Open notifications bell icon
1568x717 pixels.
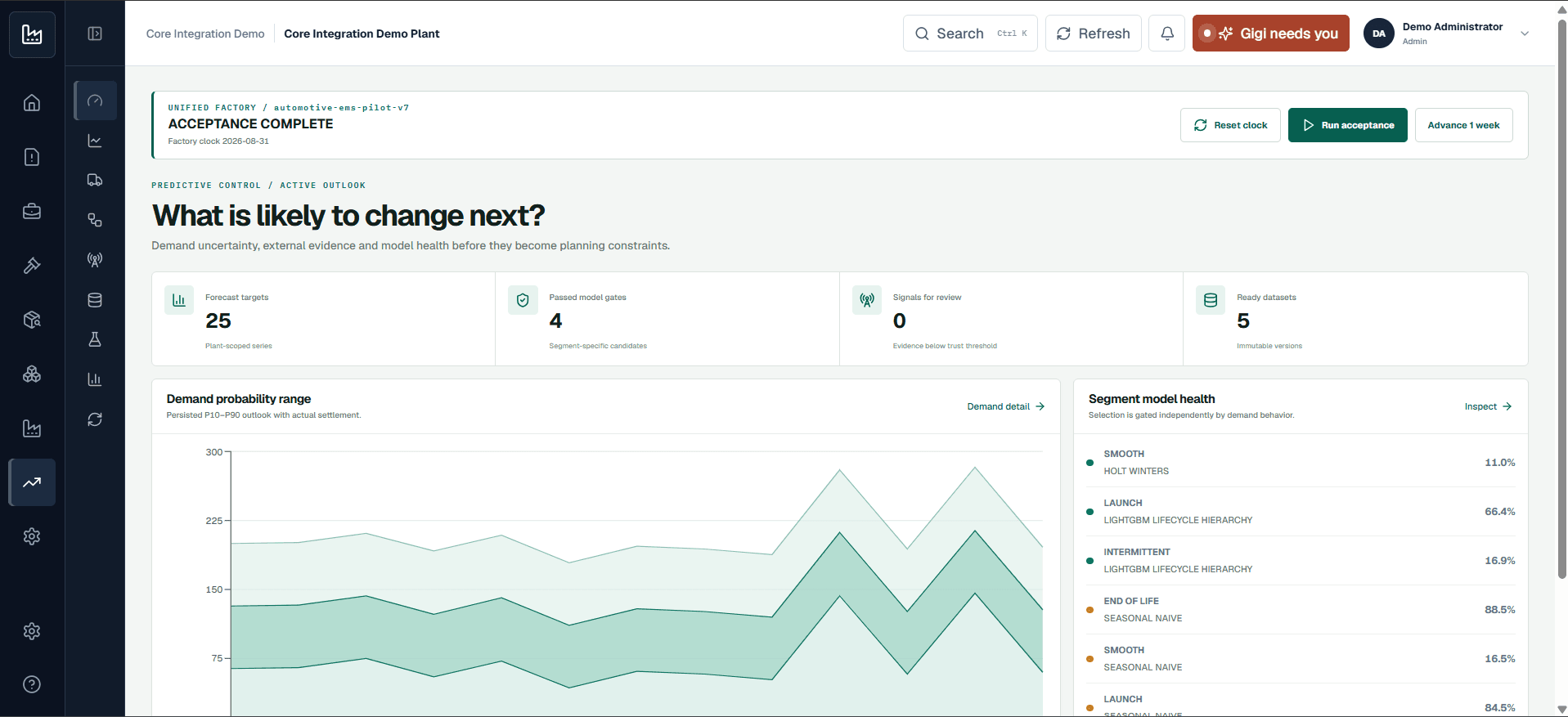coord(1167,34)
